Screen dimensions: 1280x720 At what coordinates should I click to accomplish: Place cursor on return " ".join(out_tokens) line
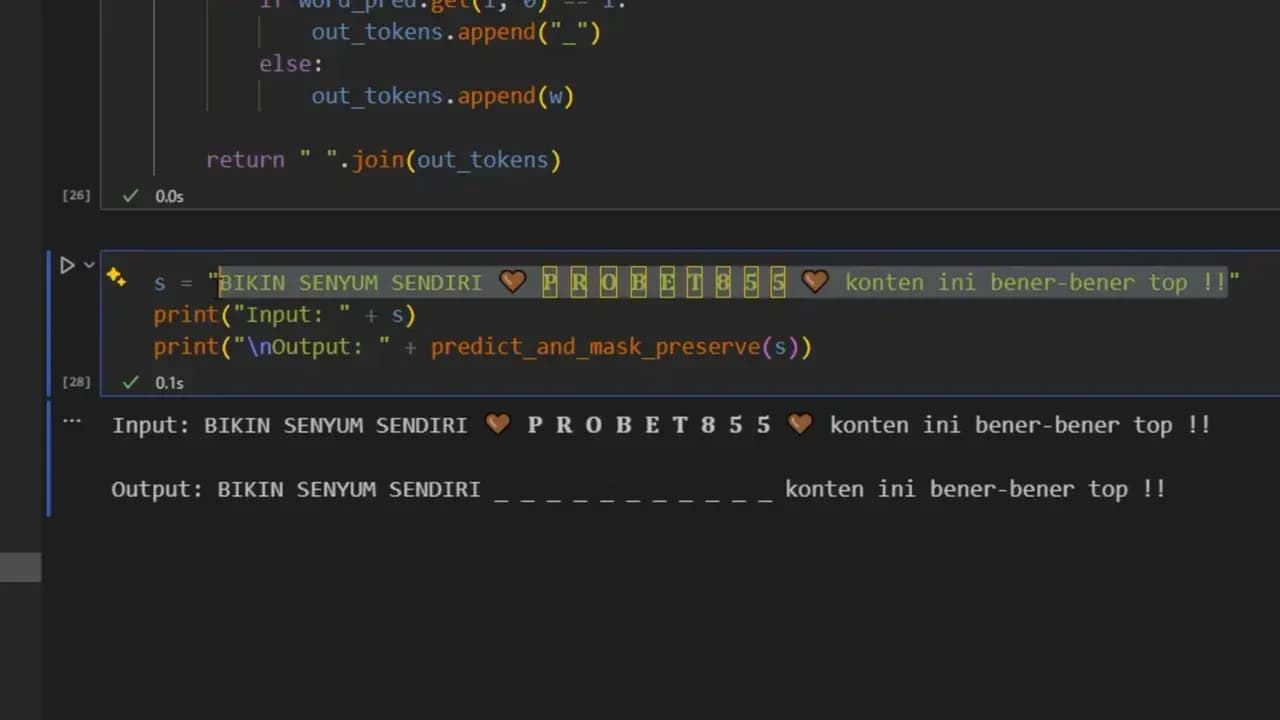[384, 160]
